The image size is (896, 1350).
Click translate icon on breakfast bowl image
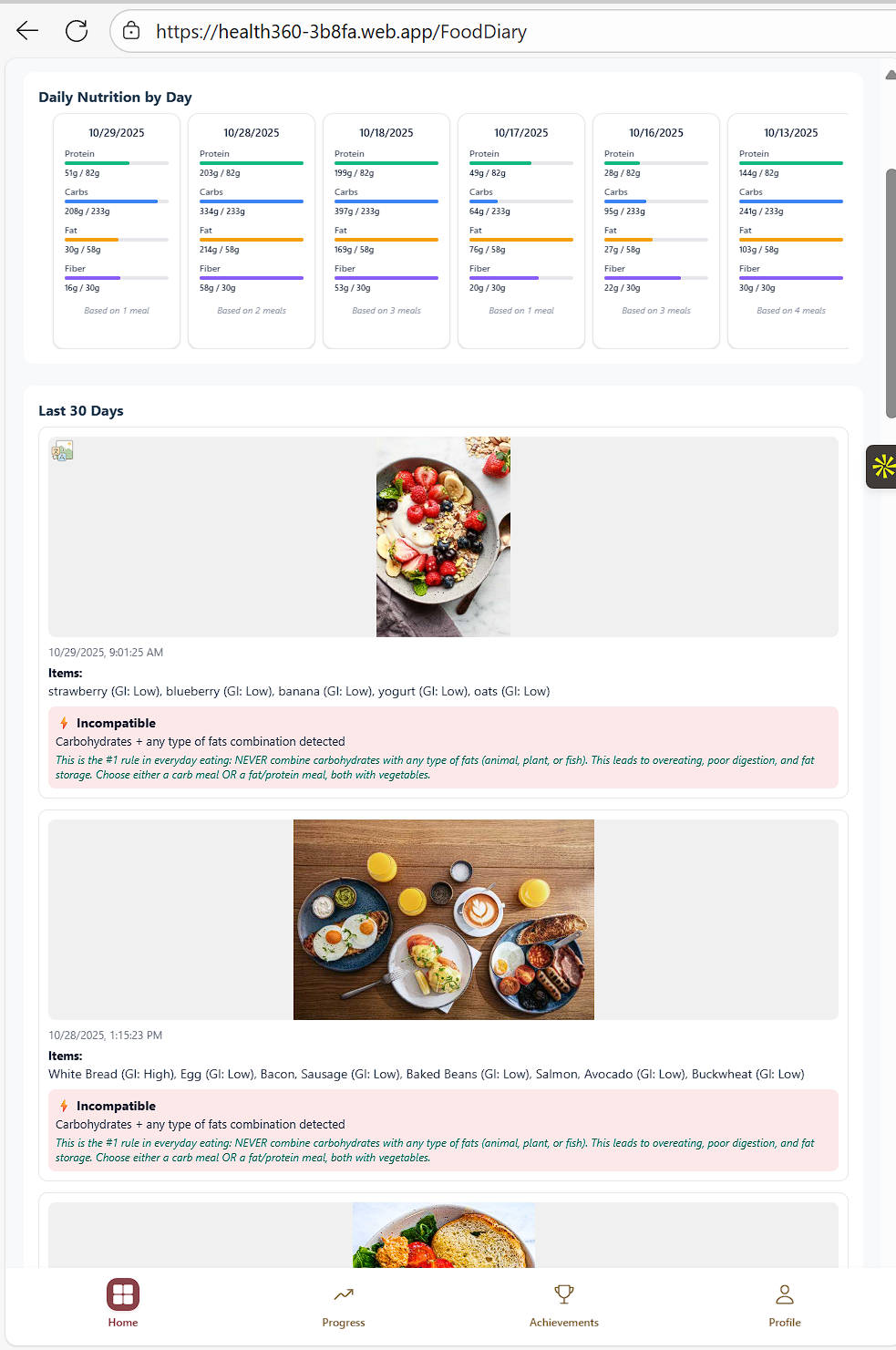coord(63,450)
